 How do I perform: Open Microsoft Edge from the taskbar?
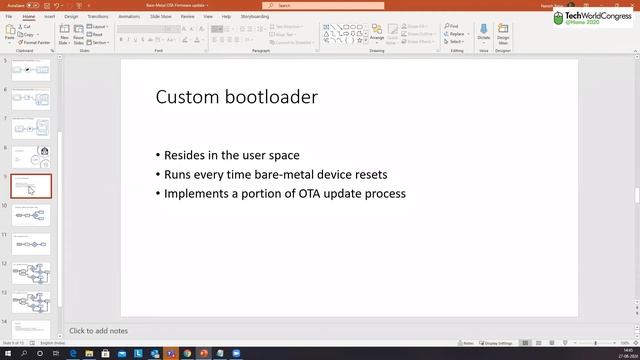73,353
